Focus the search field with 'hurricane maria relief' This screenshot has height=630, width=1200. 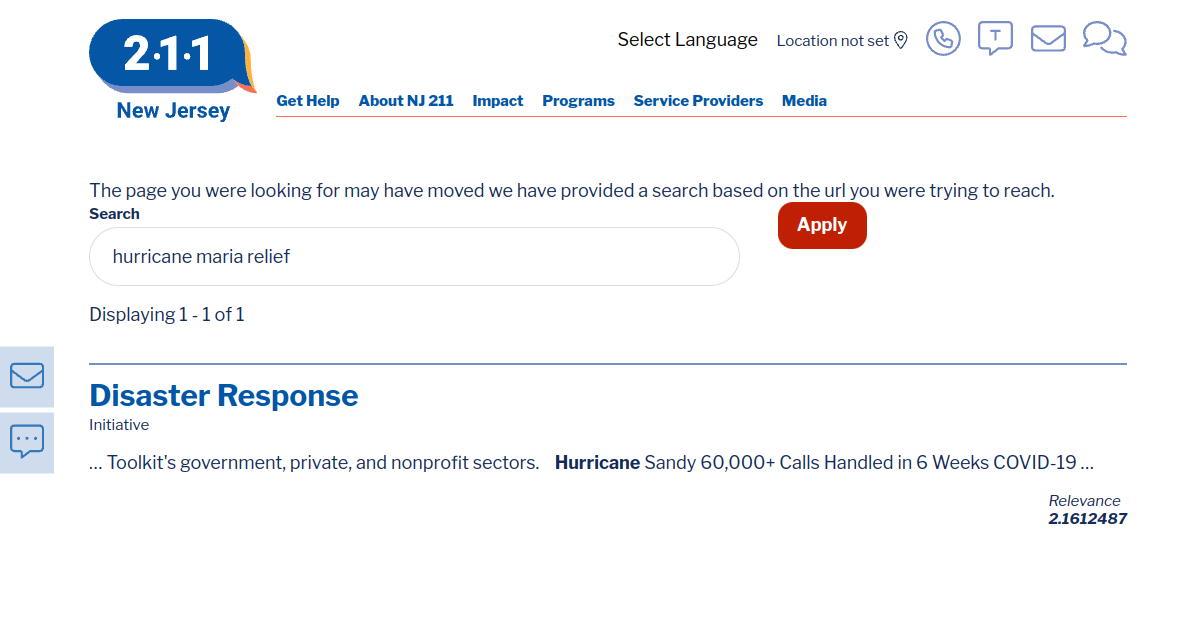[414, 257]
